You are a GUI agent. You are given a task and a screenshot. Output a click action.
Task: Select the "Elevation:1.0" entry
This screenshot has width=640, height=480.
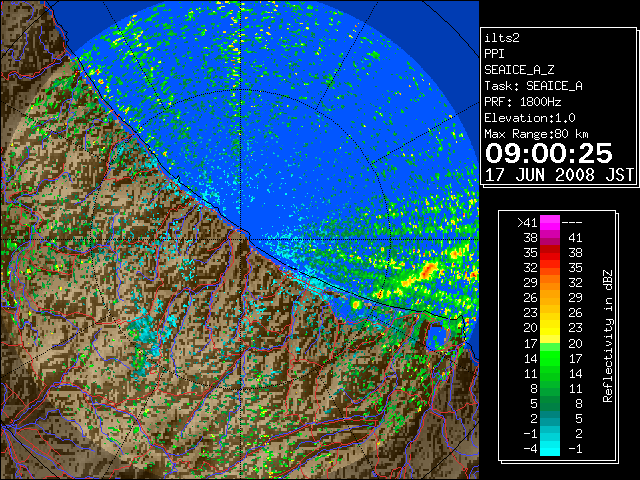tap(529, 118)
